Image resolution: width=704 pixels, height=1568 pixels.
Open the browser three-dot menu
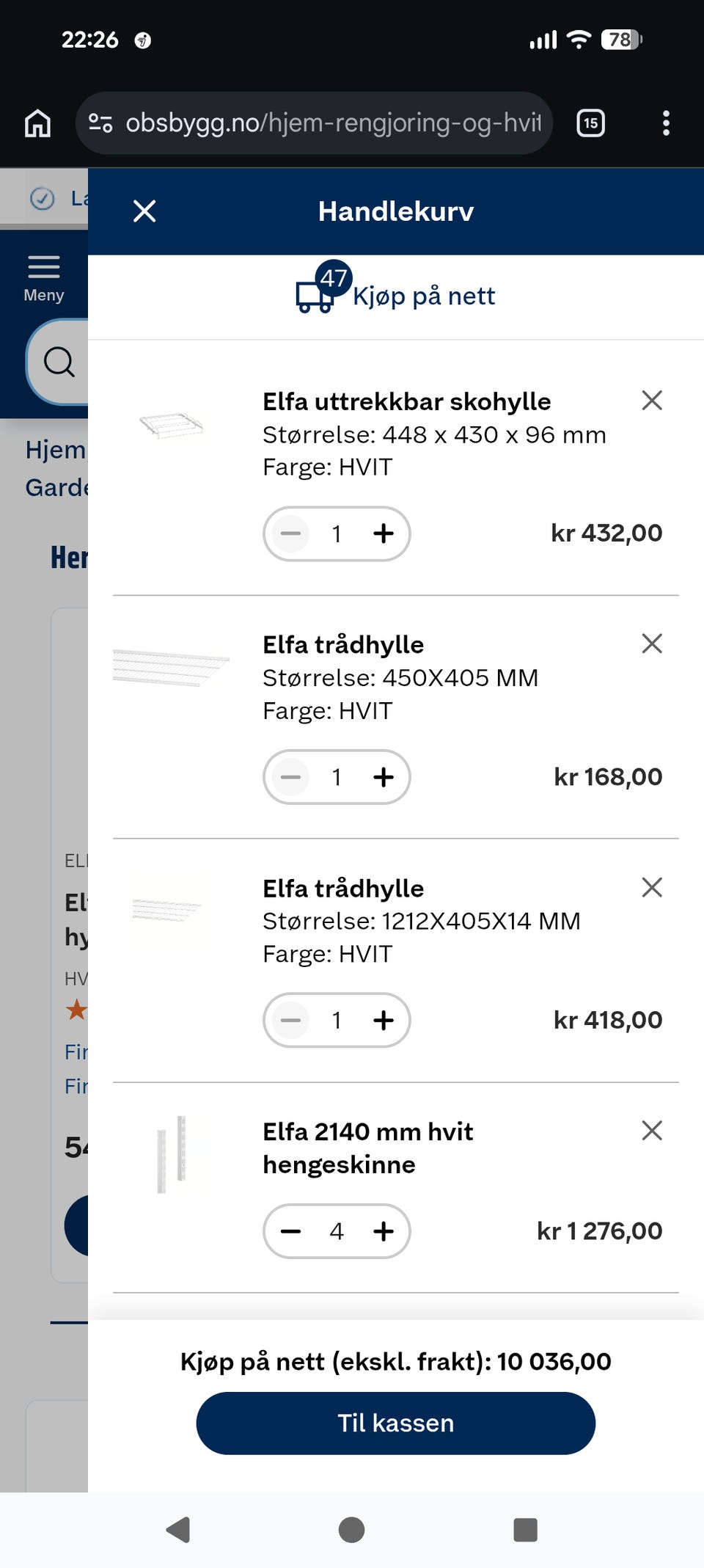click(x=666, y=123)
